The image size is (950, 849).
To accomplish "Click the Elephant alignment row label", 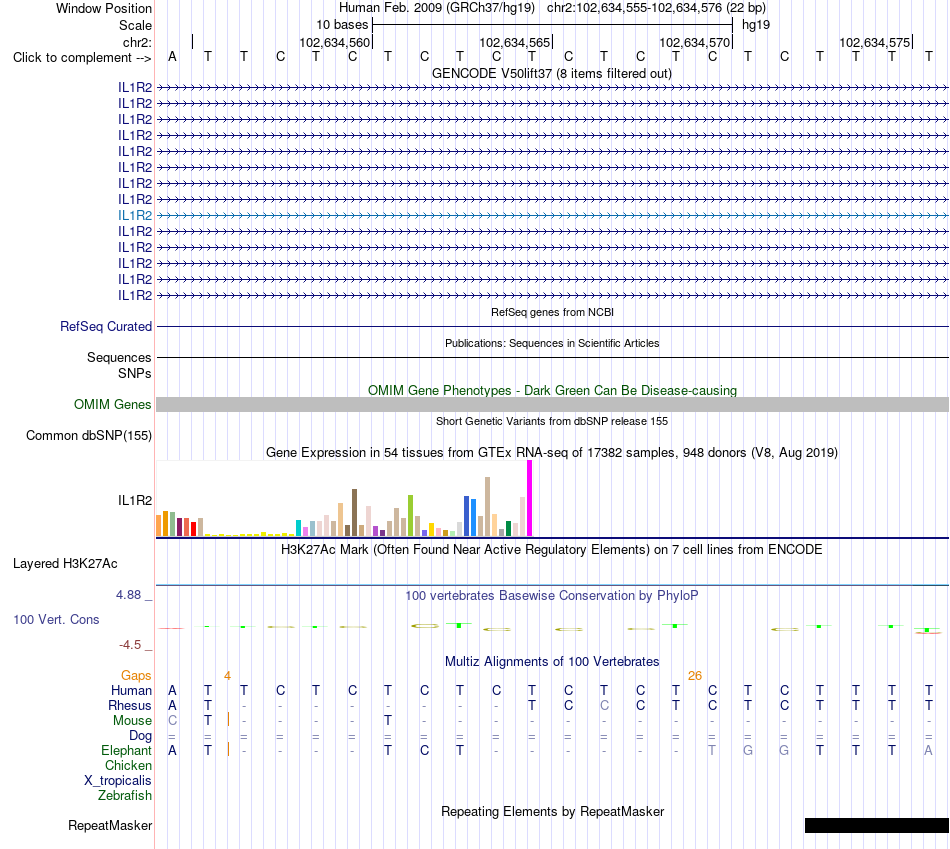I will tap(126, 751).
